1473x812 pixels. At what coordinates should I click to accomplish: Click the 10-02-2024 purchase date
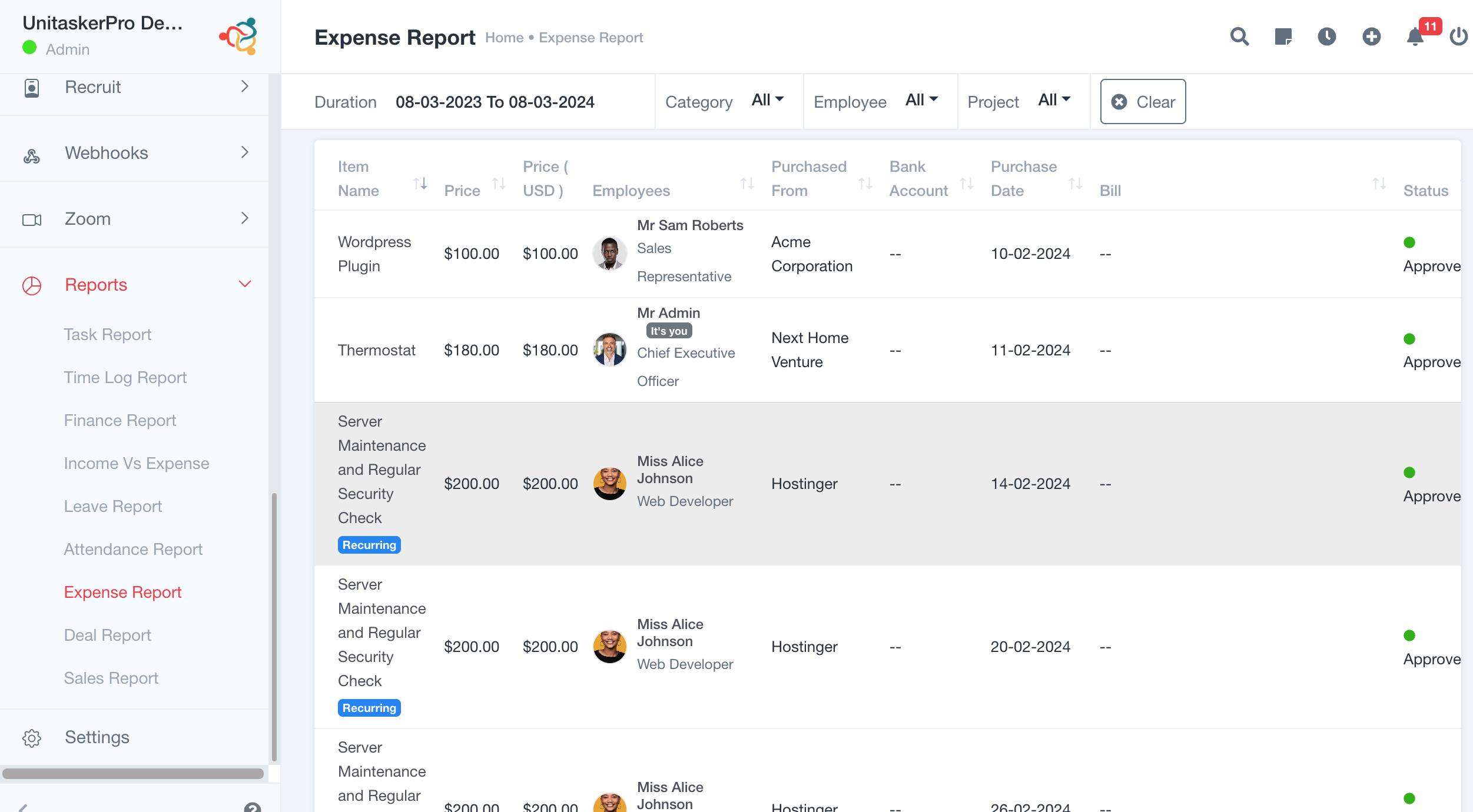pyautogui.click(x=1030, y=254)
